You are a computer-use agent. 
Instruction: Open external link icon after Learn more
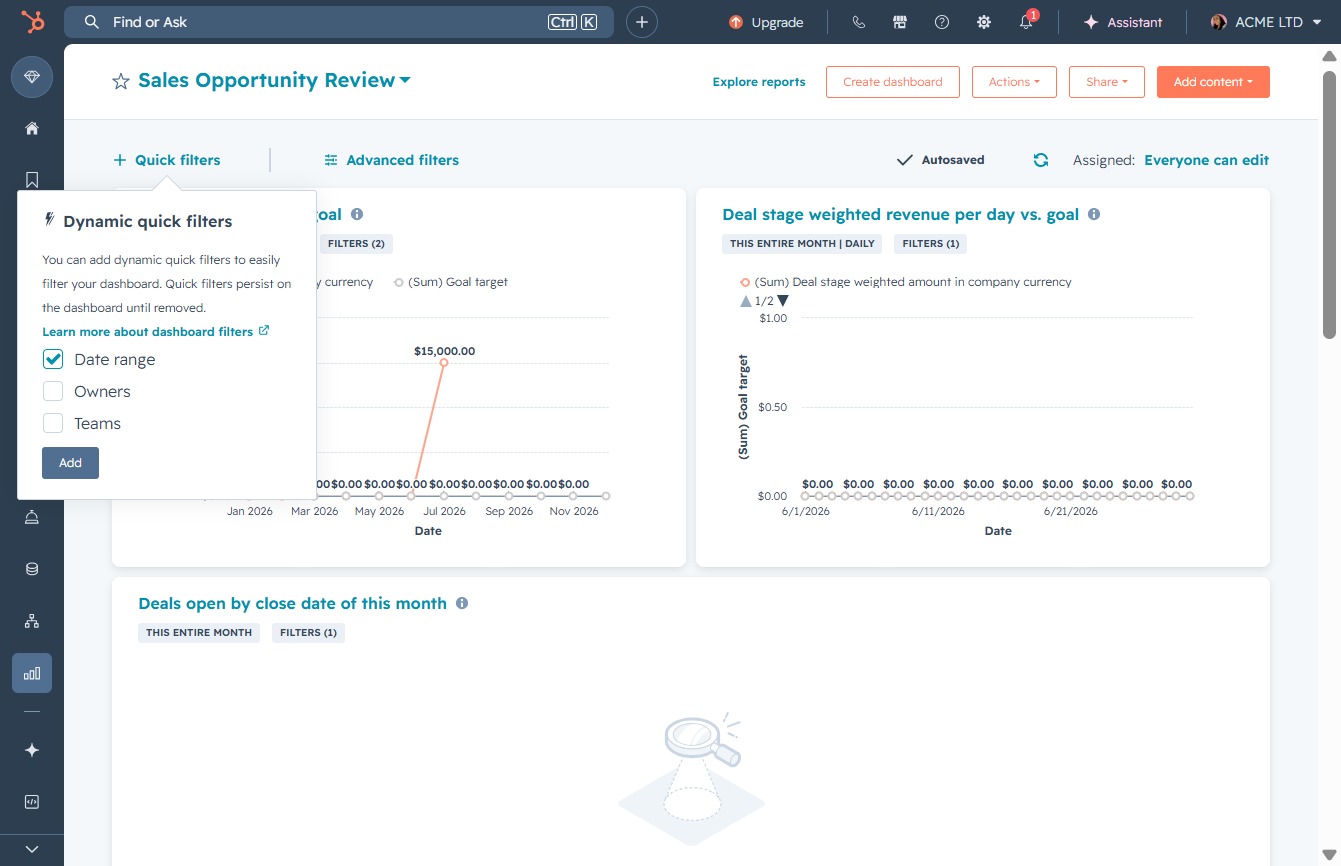[264, 331]
